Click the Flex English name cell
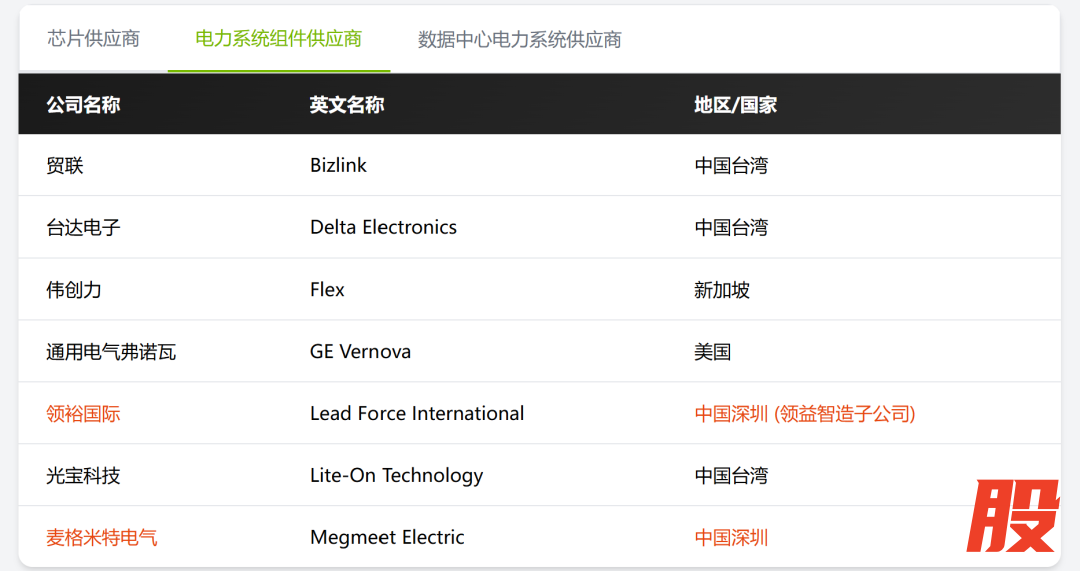The width and height of the screenshot is (1080, 571). point(327,289)
